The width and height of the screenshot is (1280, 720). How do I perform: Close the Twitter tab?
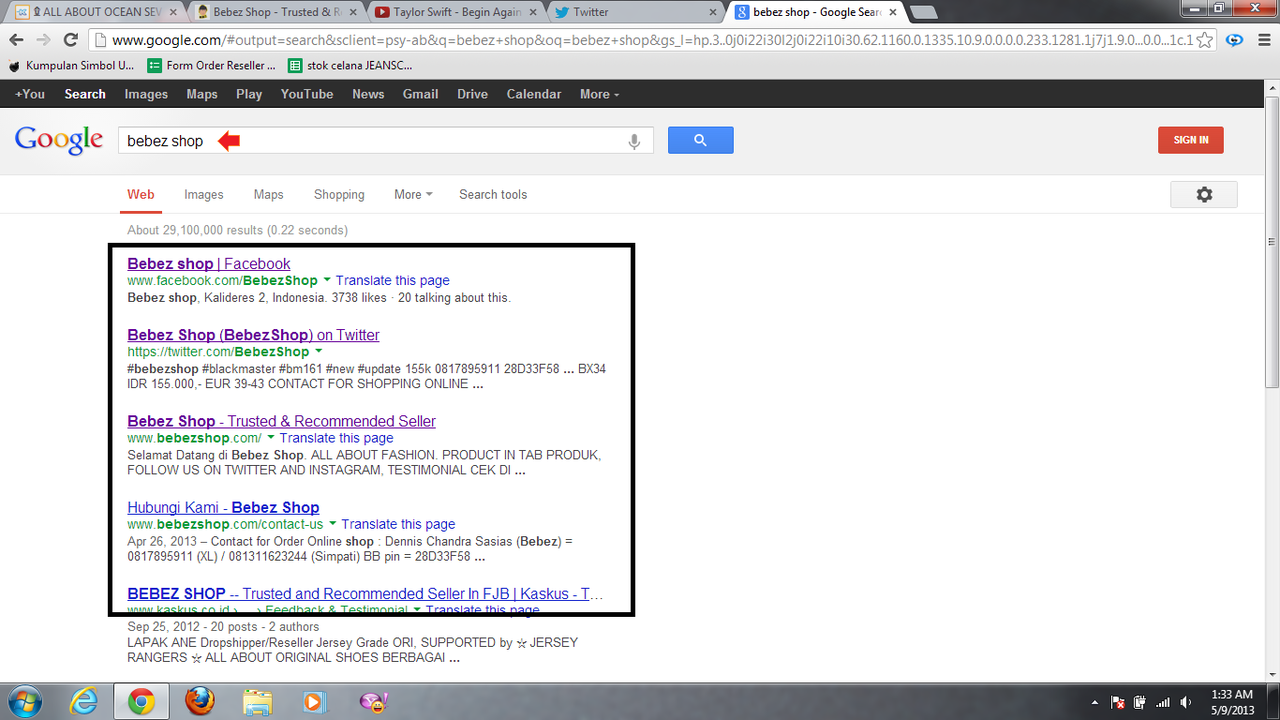pyautogui.click(x=713, y=12)
